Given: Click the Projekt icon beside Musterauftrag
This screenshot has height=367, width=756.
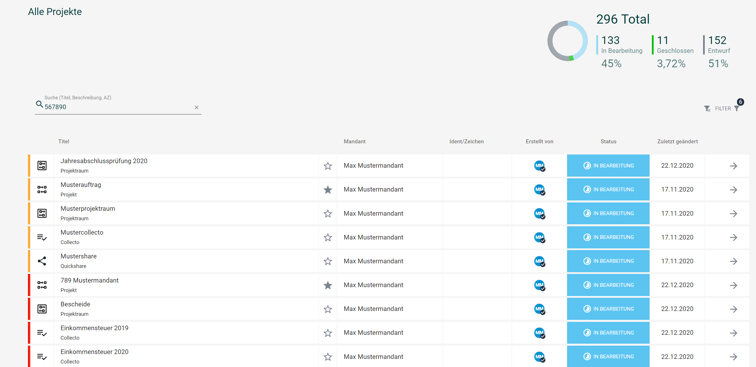Looking at the screenshot, I should (x=42, y=190).
